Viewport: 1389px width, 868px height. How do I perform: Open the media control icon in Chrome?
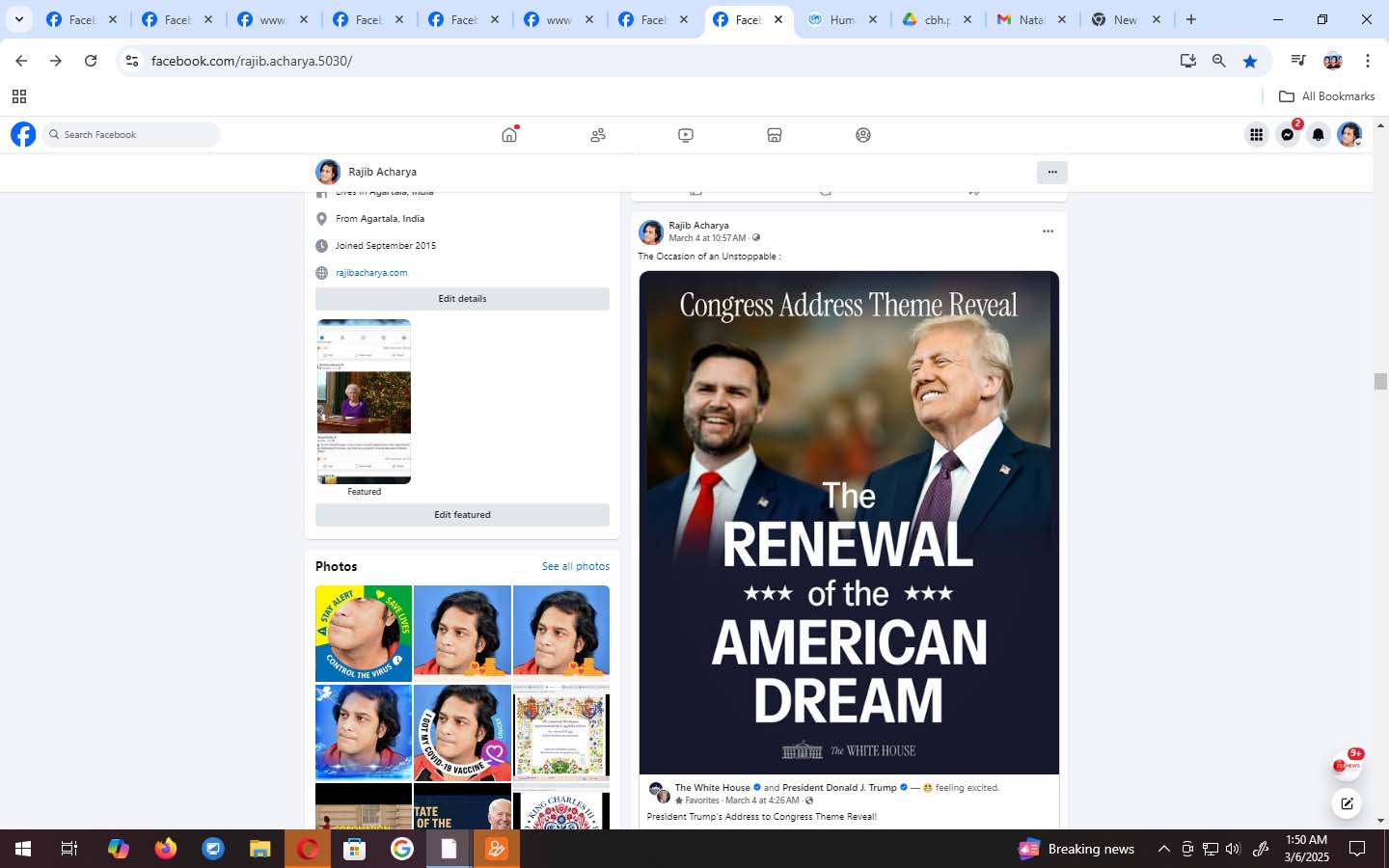1298,61
